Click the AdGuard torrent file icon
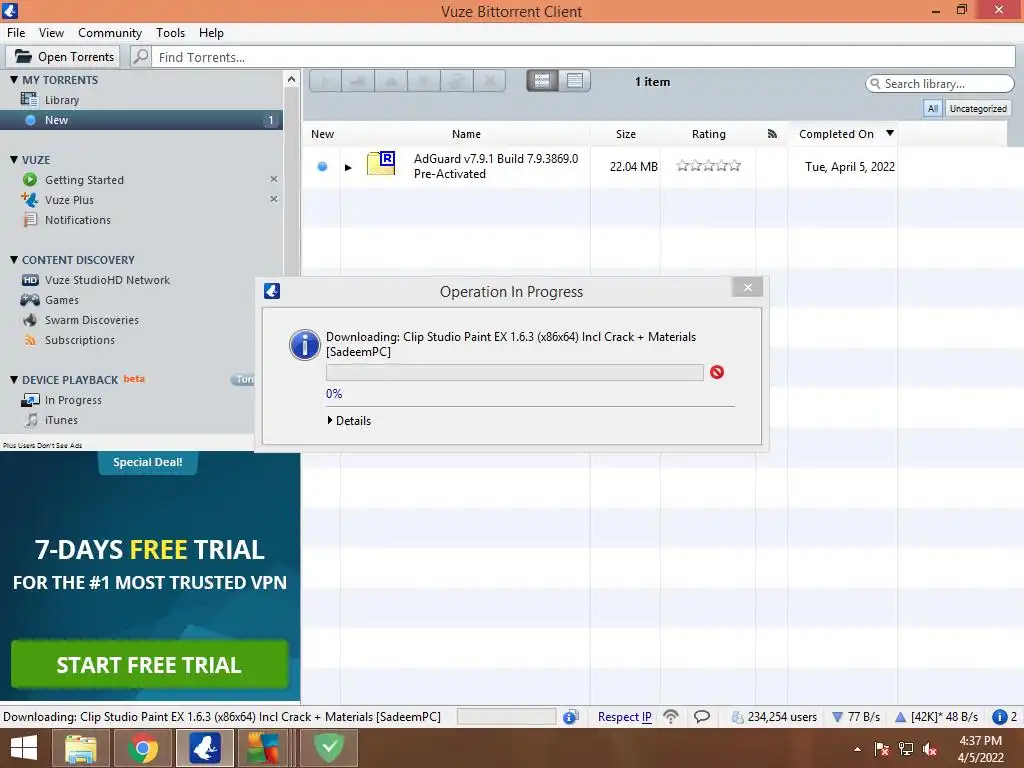Image resolution: width=1024 pixels, height=768 pixels. (x=381, y=163)
